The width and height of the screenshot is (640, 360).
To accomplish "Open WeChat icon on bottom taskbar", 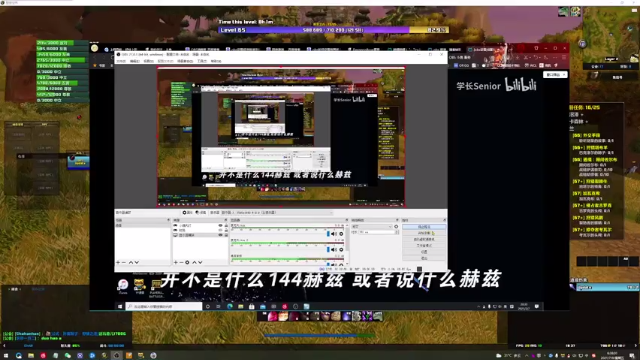I will [x=68, y=356].
